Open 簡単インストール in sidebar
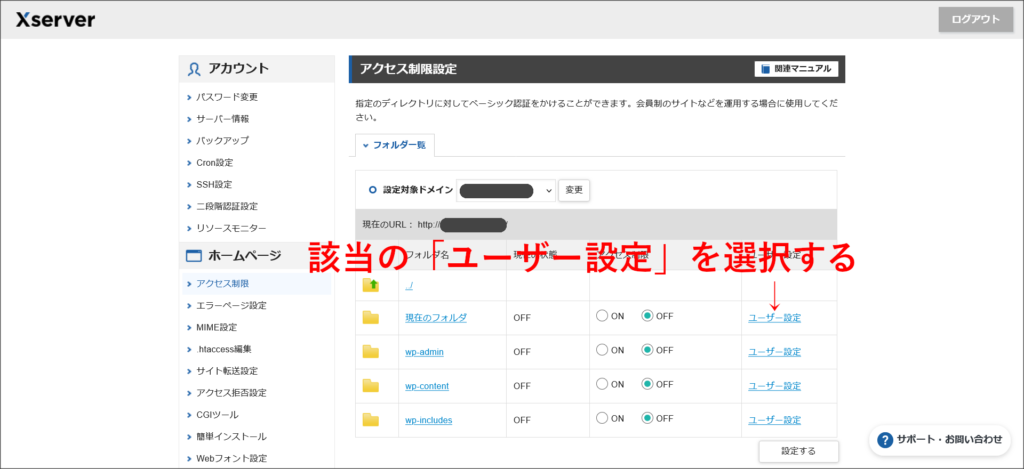 click(231, 436)
